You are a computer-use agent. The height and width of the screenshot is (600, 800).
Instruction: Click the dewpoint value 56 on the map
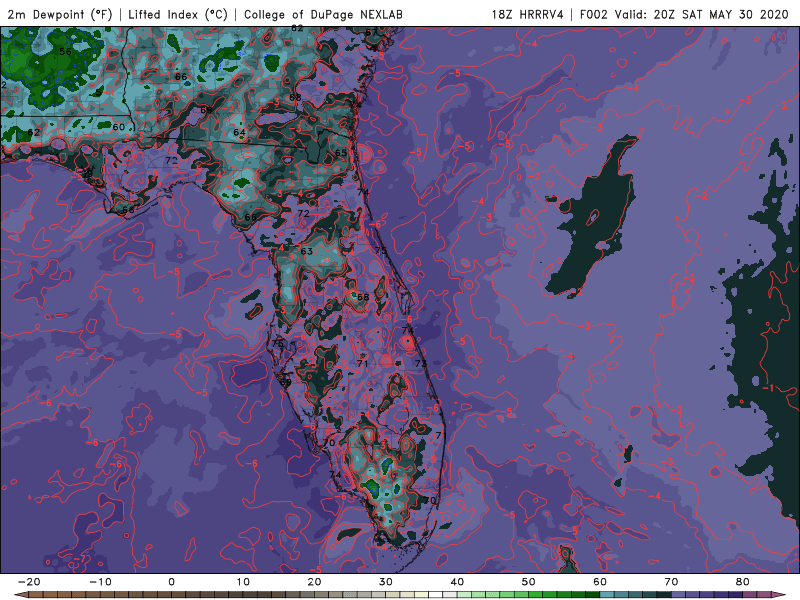coord(65,52)
